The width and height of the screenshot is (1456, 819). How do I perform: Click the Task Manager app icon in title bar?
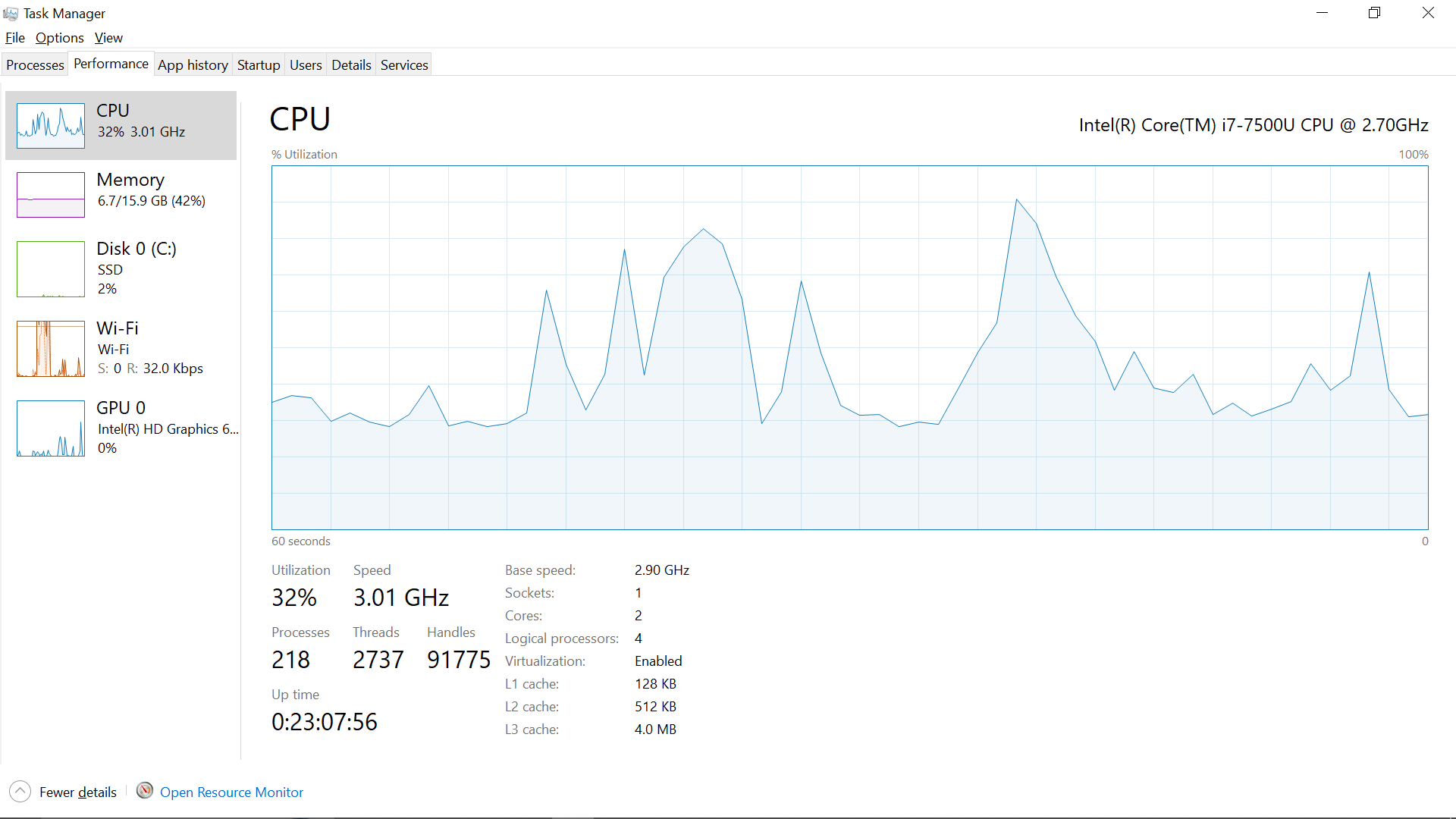tap(11, 14)
